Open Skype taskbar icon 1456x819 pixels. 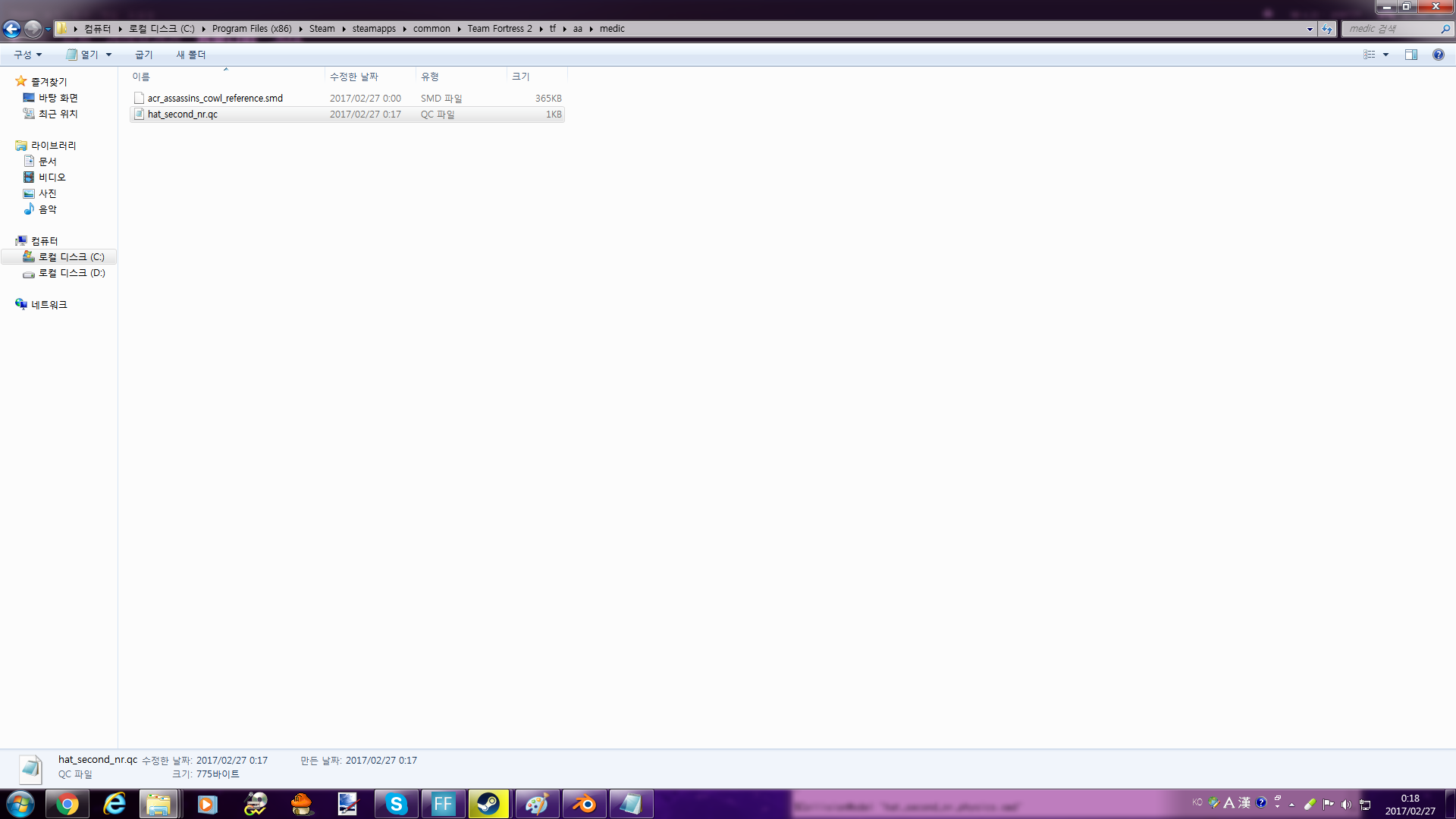tap(396, 804)
